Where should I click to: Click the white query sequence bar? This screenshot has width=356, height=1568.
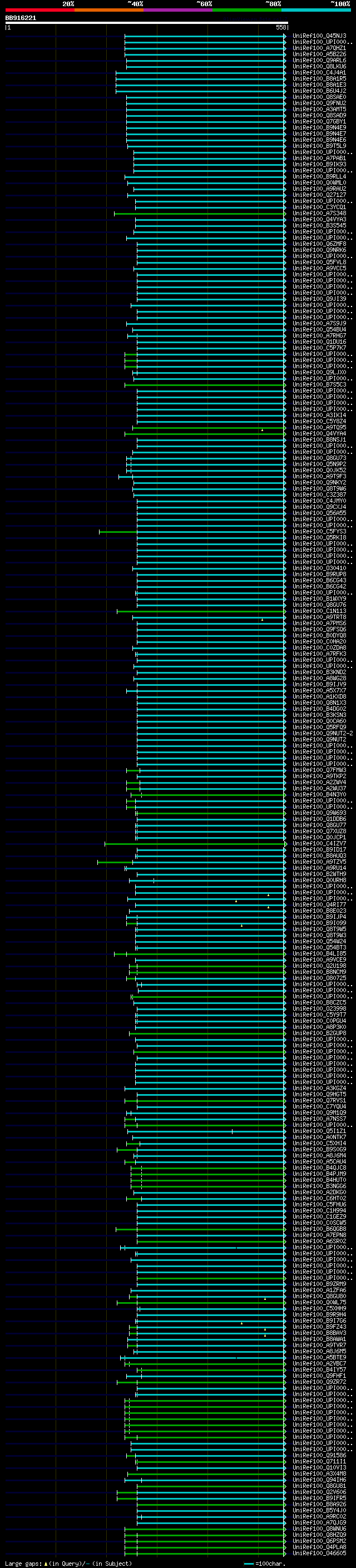pos(147,23)
